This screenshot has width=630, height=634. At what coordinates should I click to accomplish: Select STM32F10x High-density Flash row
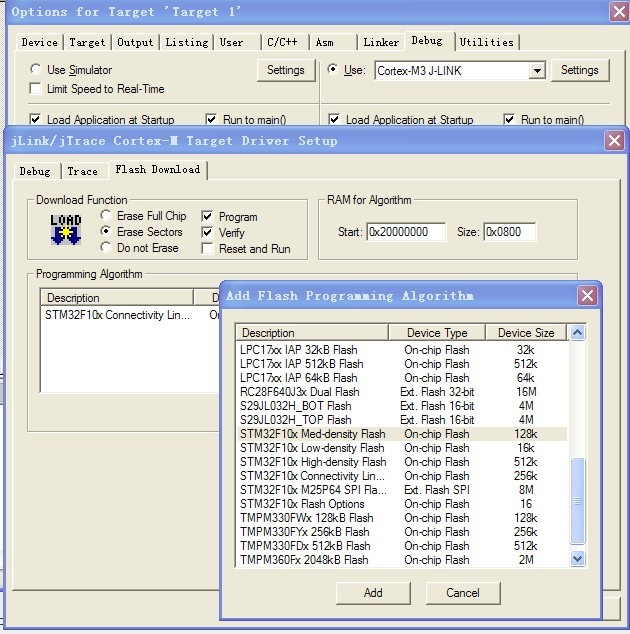point(402,462)
